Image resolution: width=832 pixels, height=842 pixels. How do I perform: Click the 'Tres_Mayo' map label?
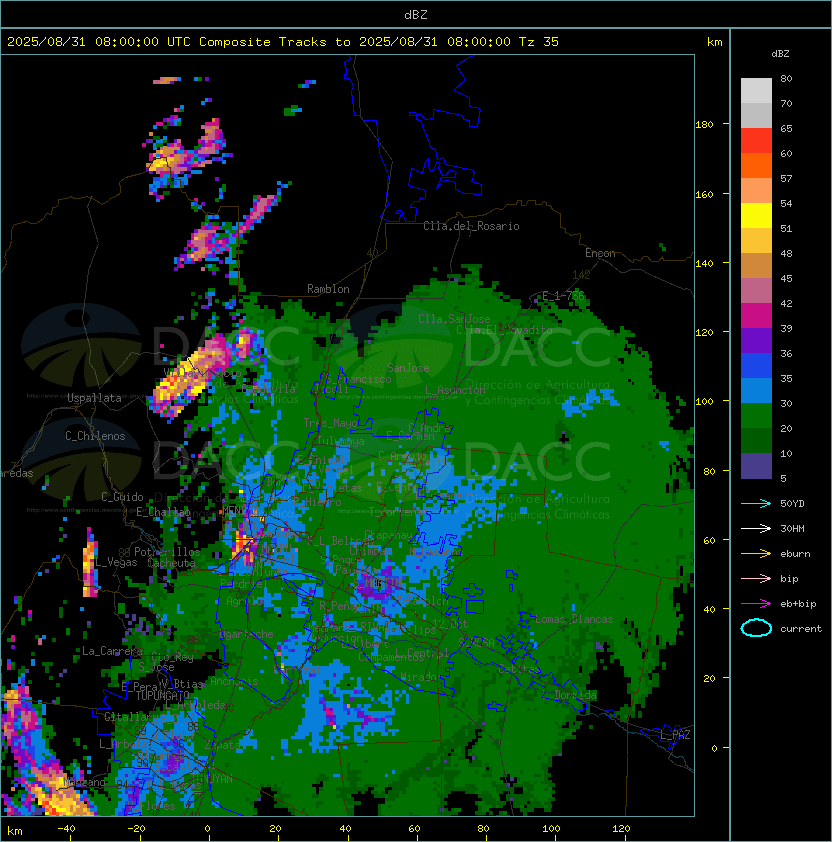coord(330,423)
